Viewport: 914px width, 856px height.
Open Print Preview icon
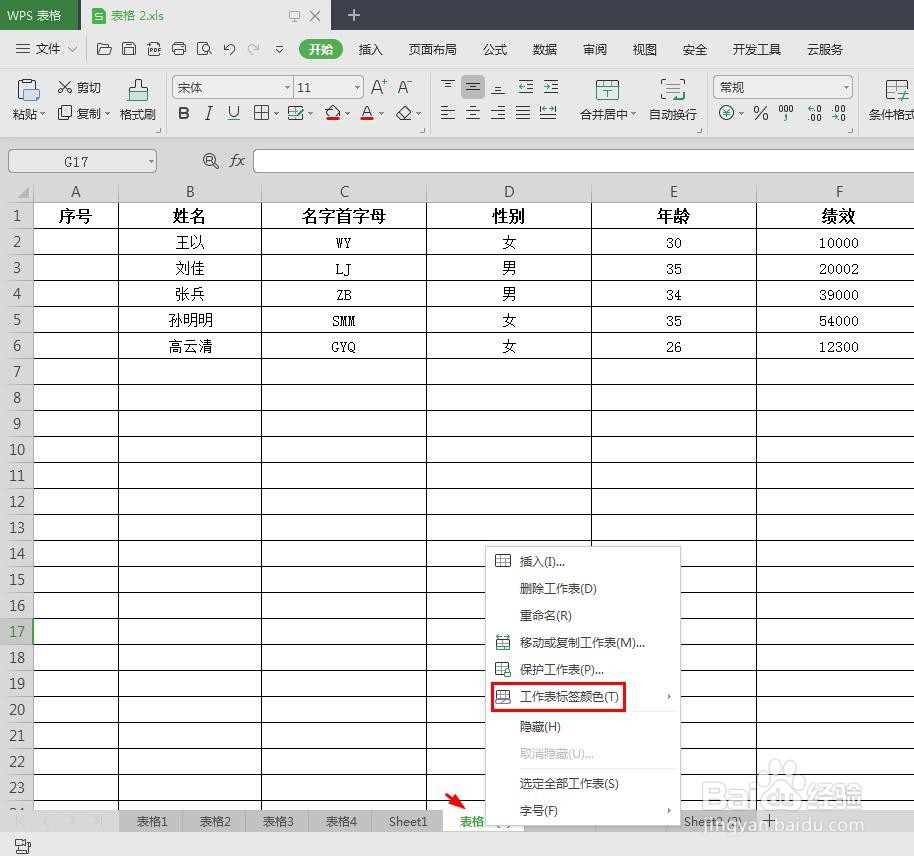pyautogui.click(x=204, y=49)
